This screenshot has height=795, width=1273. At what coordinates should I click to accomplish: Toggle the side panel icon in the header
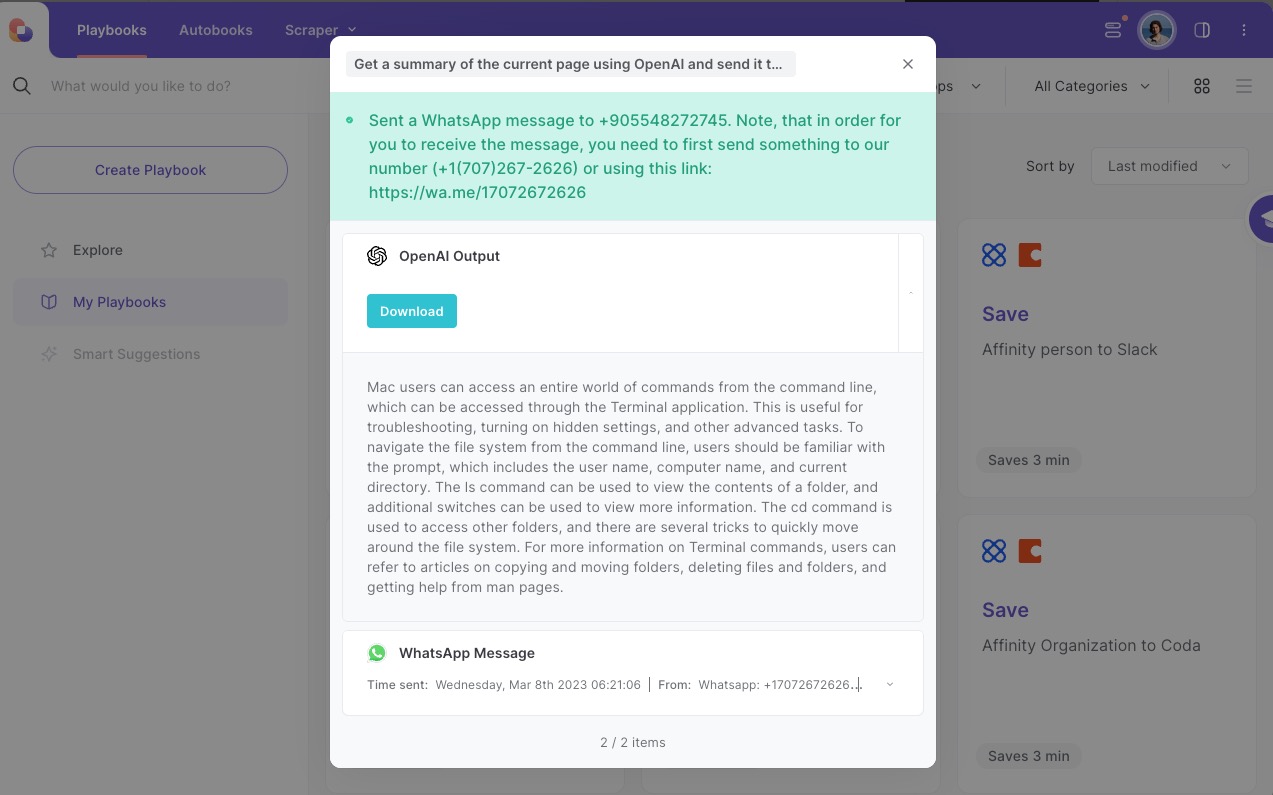point(1202,30)
